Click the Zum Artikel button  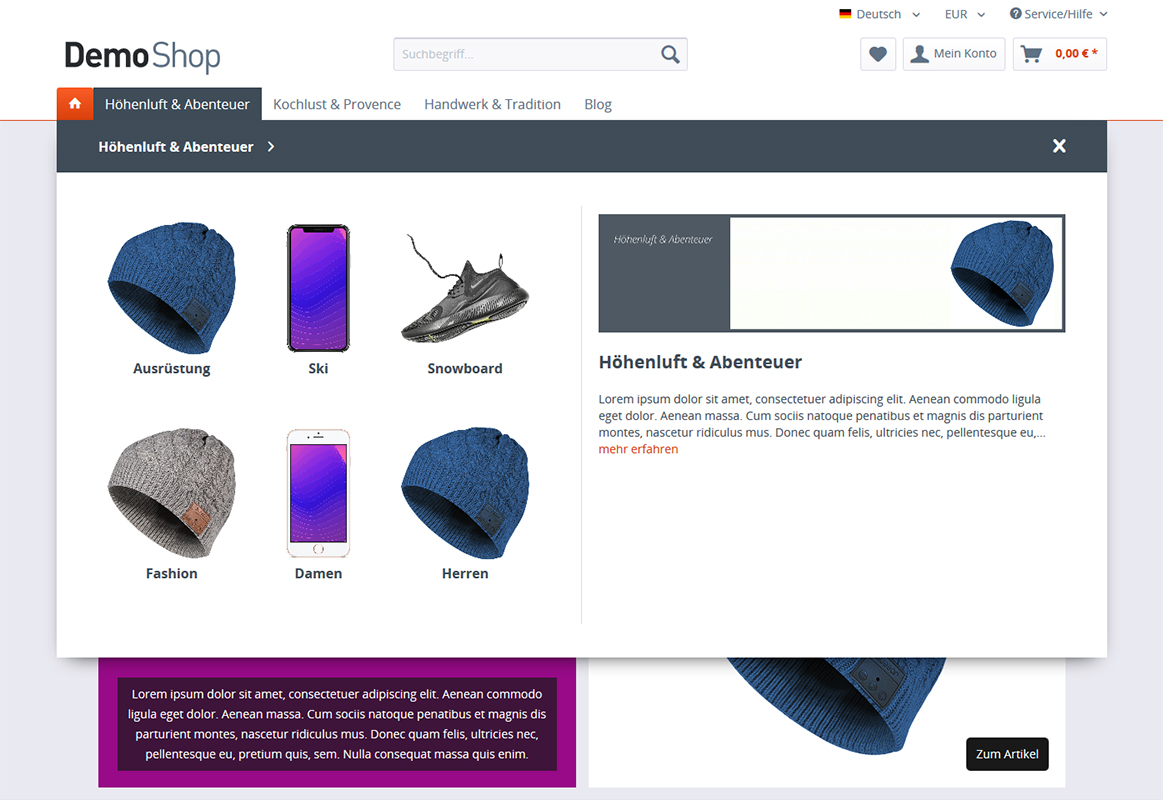coord(1006,754)
